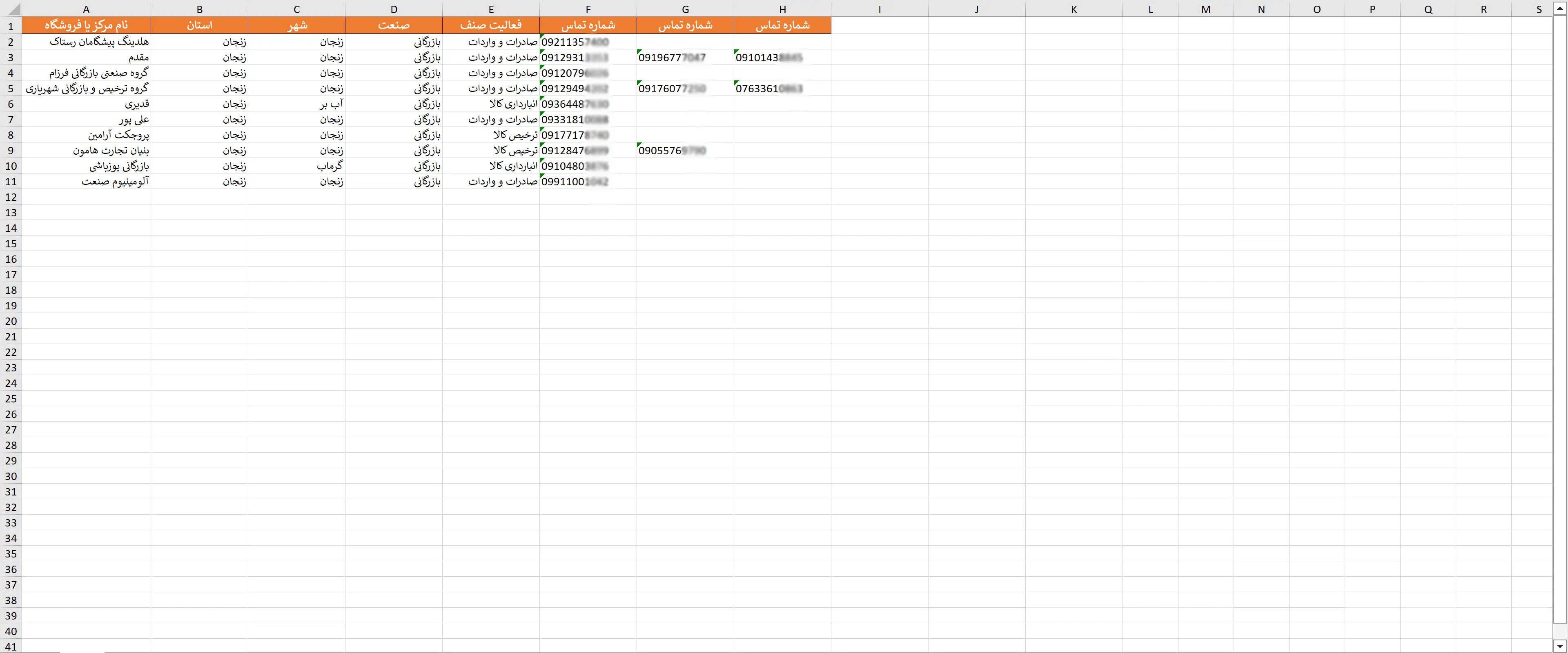Screen dimensions: 1568x653
Task: Select phone cell starting 0910143
Action: 782,57
